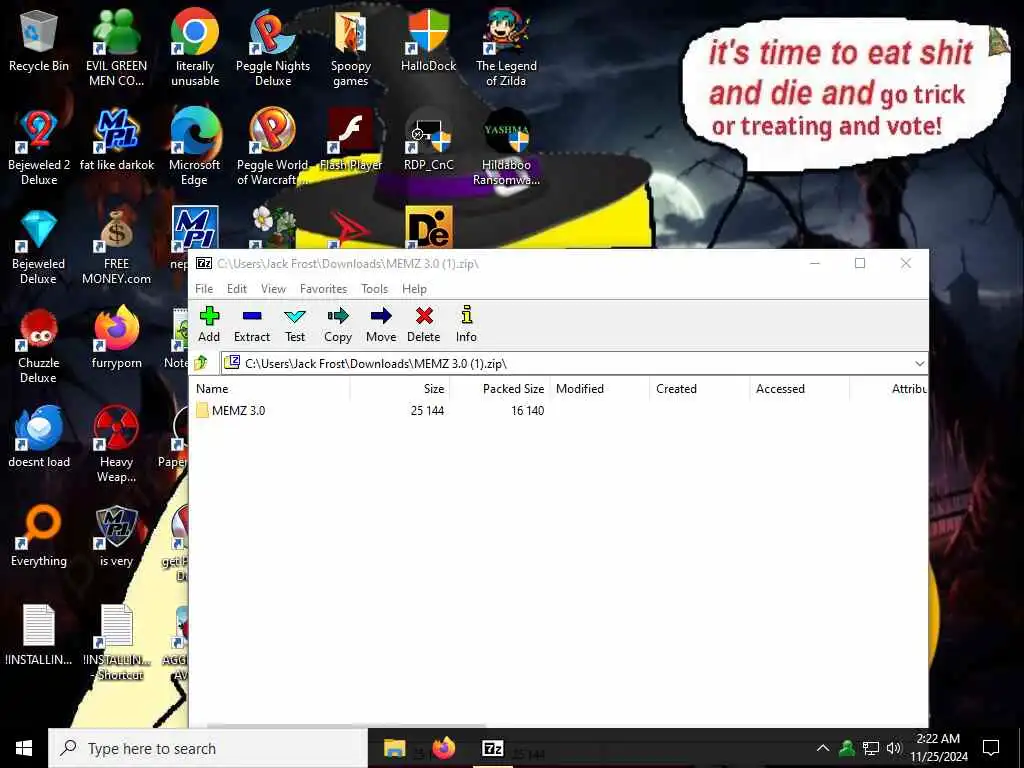The image size is (1024, 768).
Task: Click the 16 140 packed size value
Action: tap(528, 411)
